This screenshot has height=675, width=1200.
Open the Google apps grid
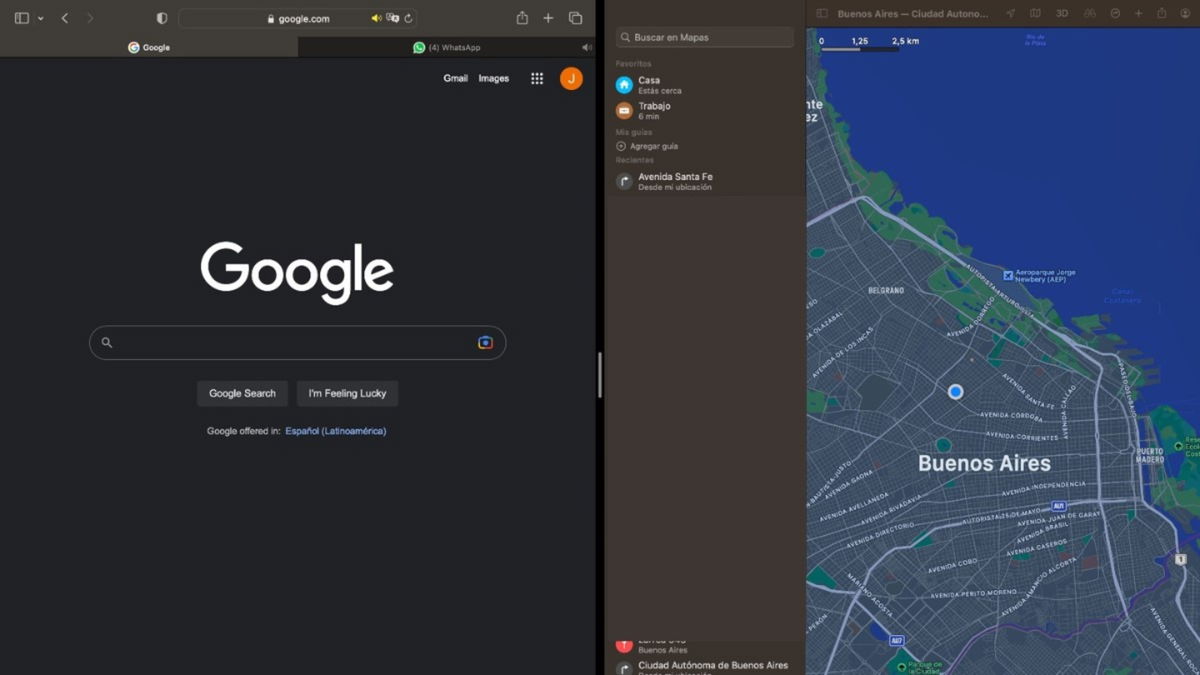537,78
